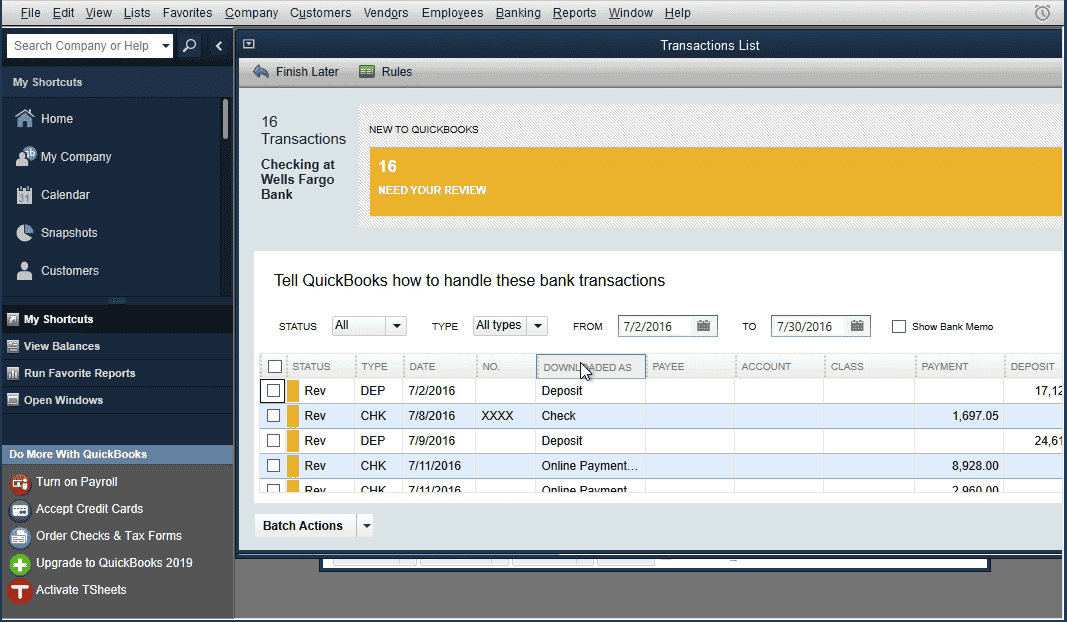
Task: Sort by the PAYMENT column header
Action: (959, 367)
